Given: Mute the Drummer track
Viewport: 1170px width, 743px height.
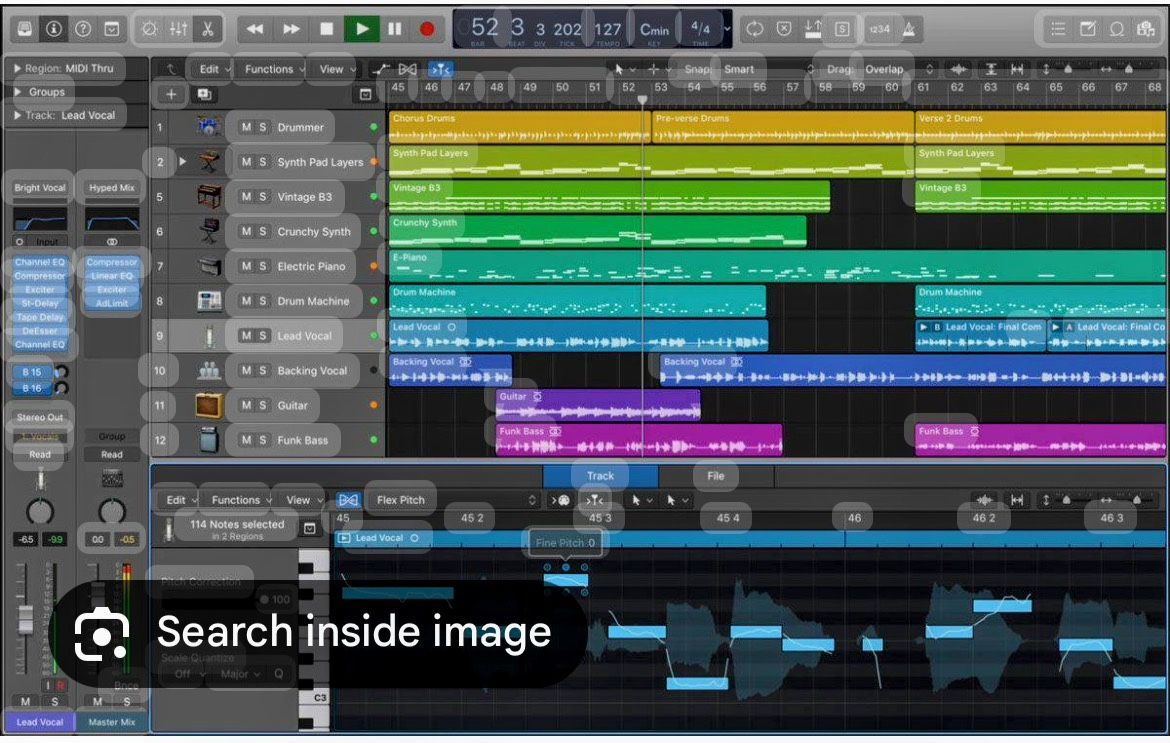Looking at the screenshot, I should point(246,128).
